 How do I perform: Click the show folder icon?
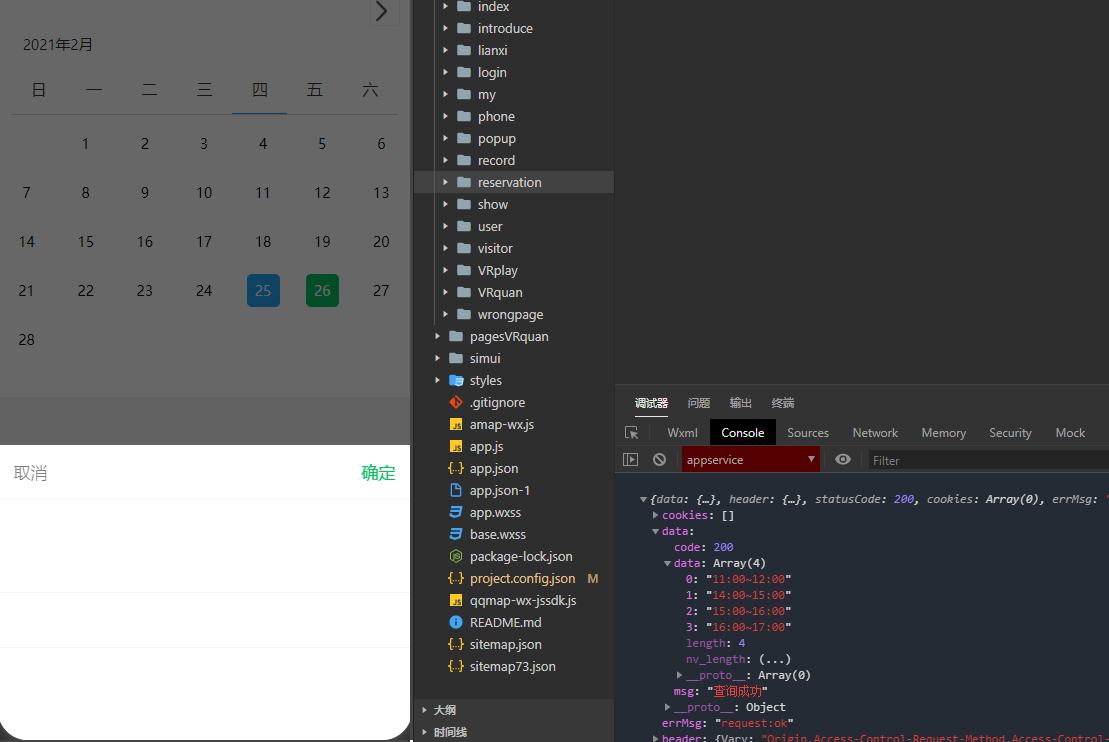pyautogui.click(x=464, y=204)
